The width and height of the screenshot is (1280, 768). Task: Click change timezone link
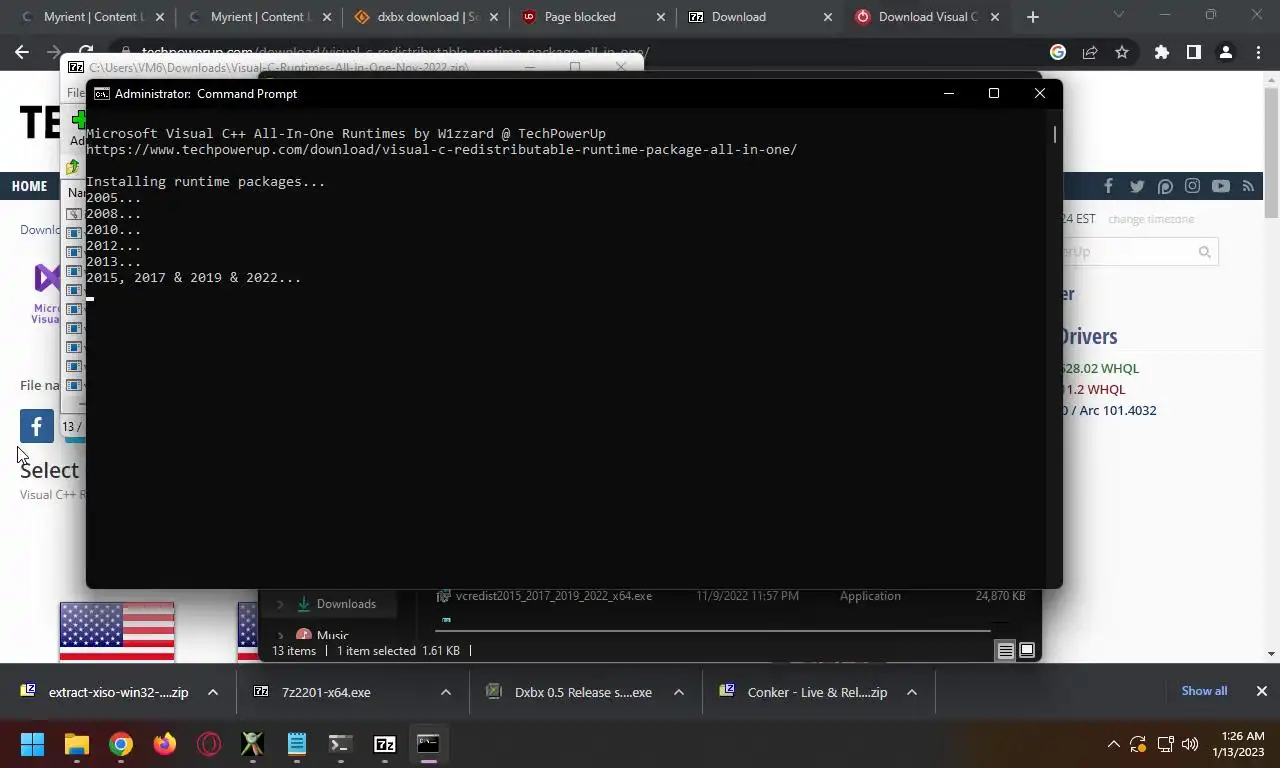[x=1151, y=219]
